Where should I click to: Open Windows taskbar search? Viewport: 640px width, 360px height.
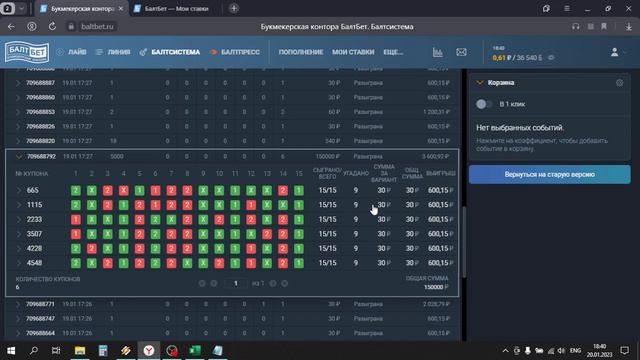point(34,351)
